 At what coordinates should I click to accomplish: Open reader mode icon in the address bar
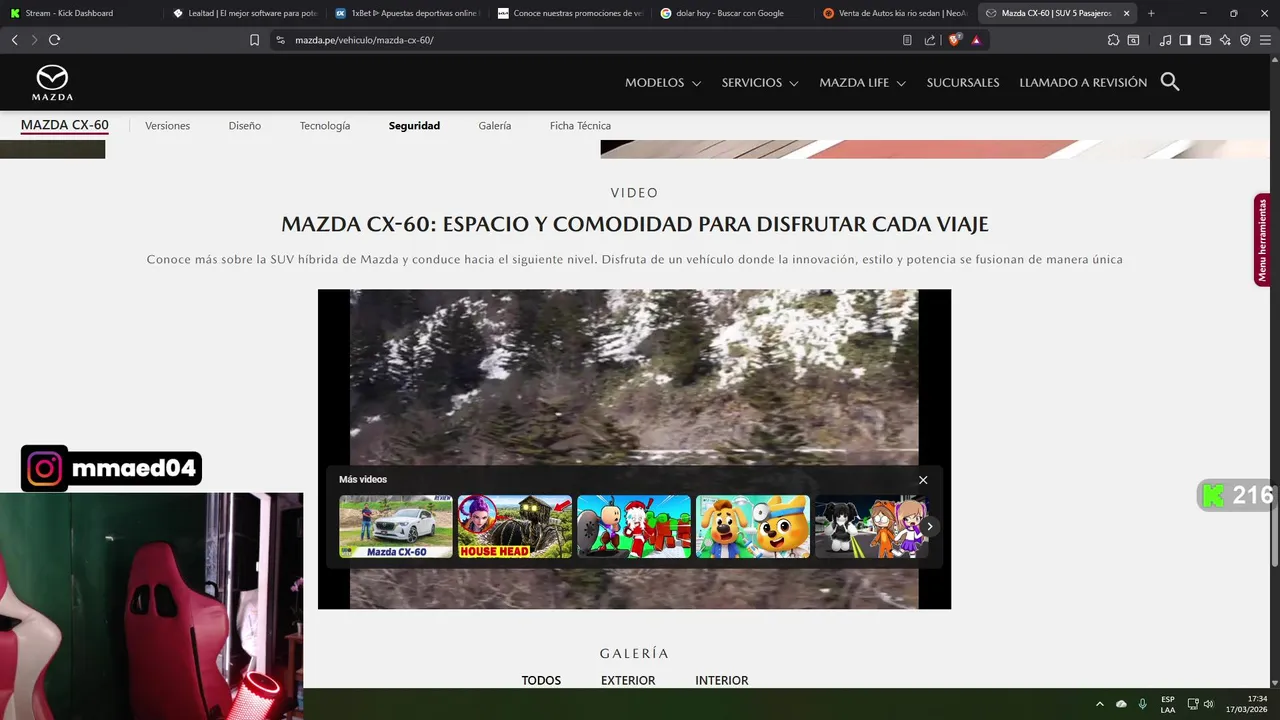pos(907,40)
